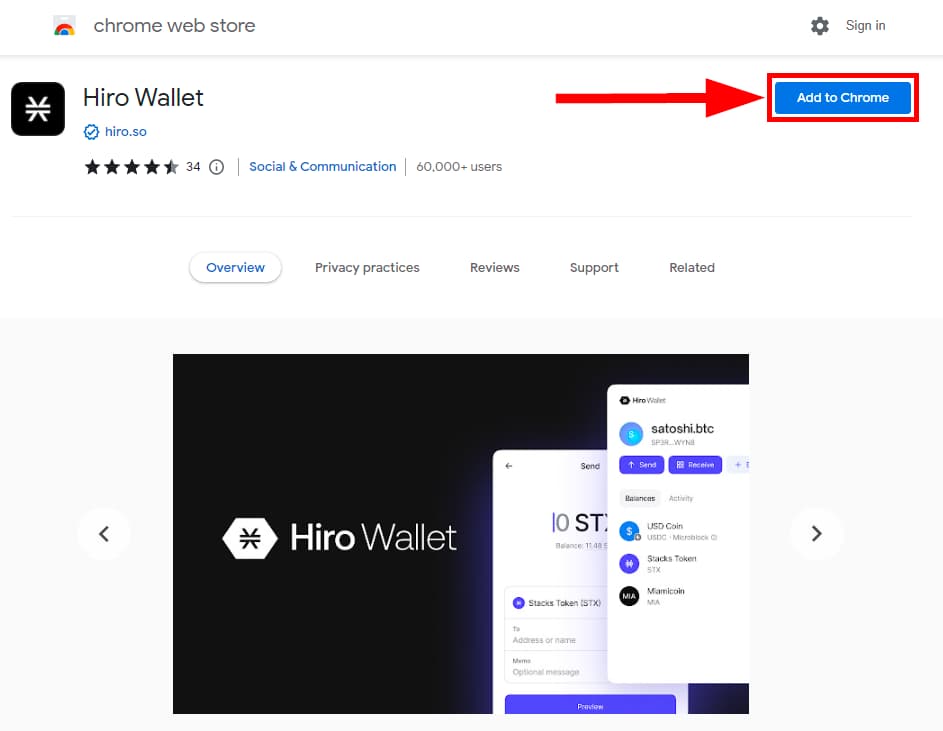The height and width of the screenshot is (731, 943).
Task: Switch to the Privacy practices tab
Action: [367, 268]
